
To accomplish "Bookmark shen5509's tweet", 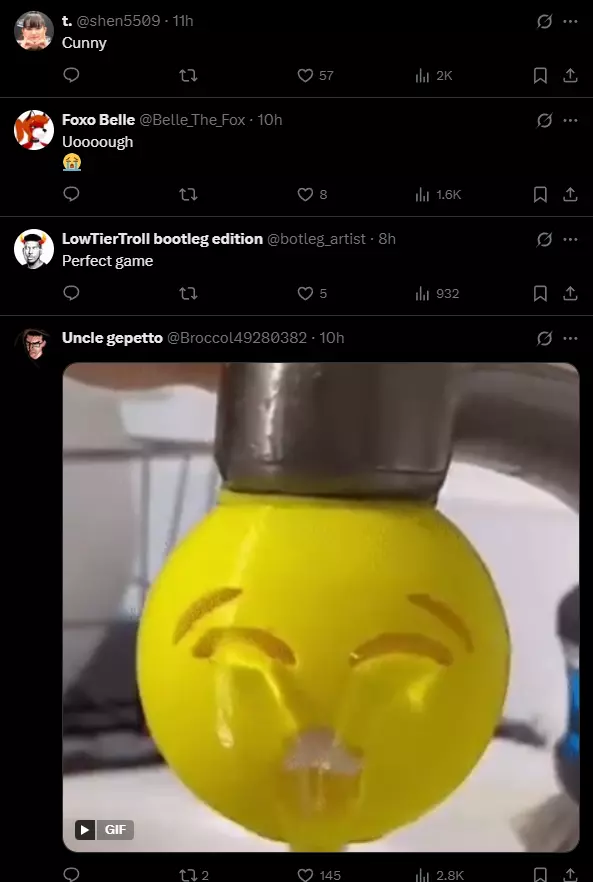I will 540,75.
